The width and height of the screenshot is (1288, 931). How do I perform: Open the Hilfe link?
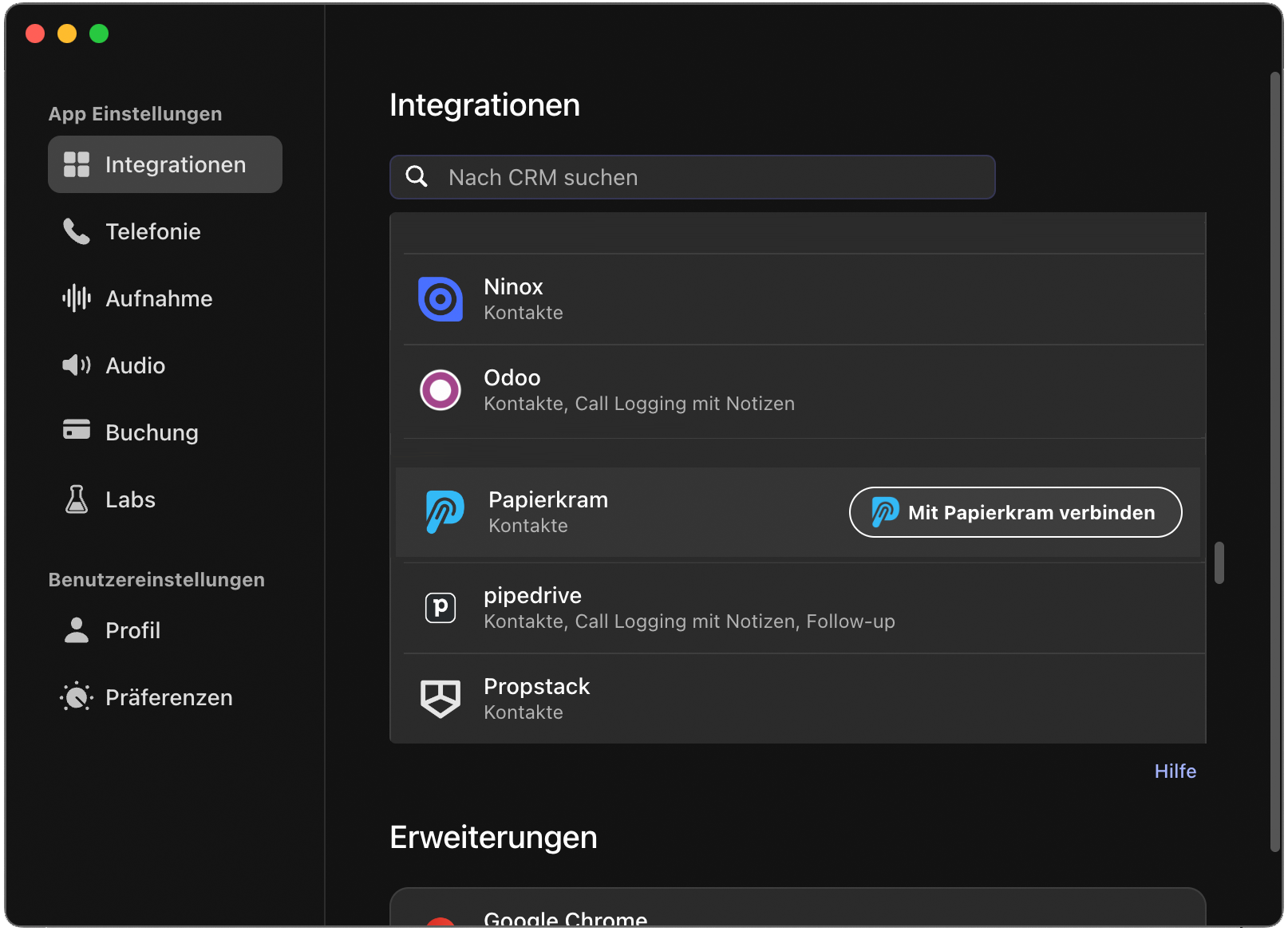pyautogui.click(x=1175, y=771)
